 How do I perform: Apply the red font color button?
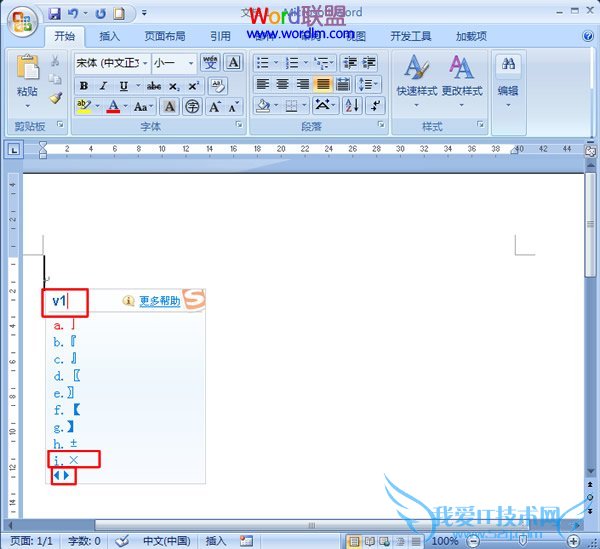[x=113, y=107]
